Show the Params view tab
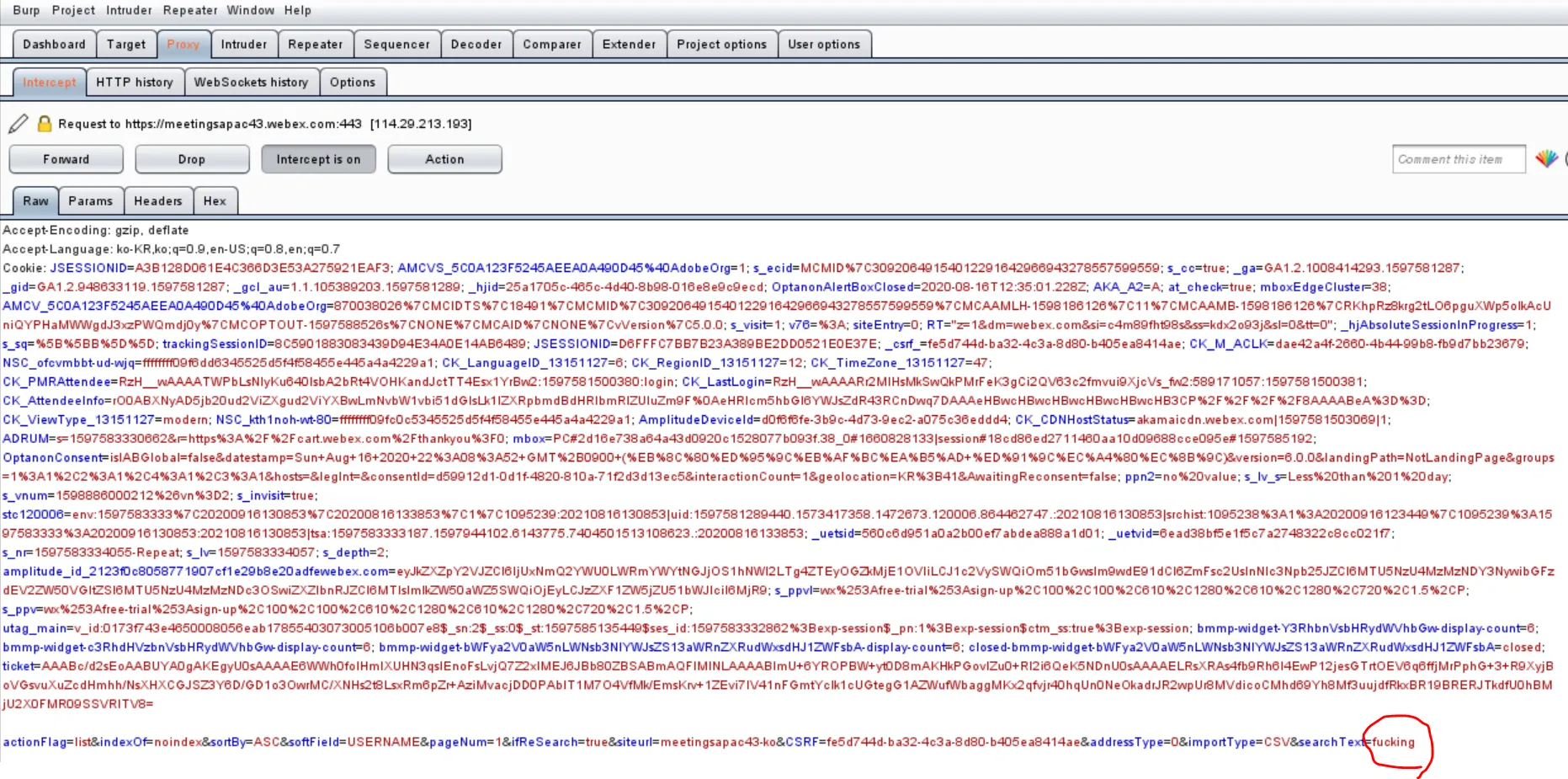1568x779 pixels. (90, 200)
